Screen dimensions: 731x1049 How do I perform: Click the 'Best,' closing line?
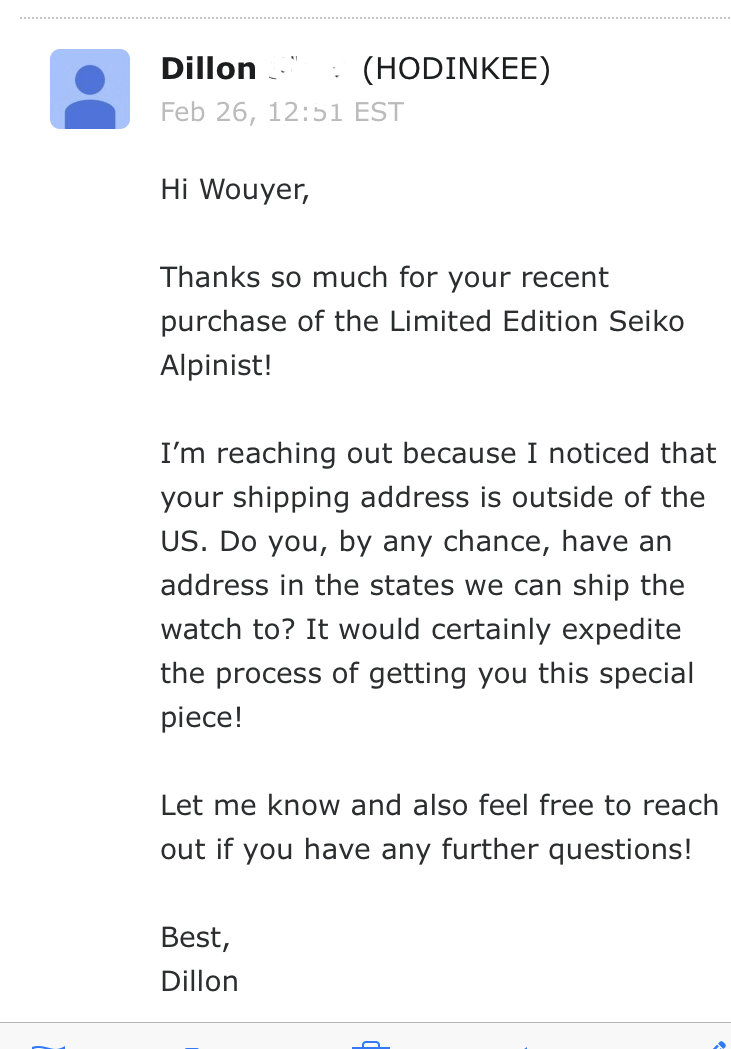(x=195, y=937)
